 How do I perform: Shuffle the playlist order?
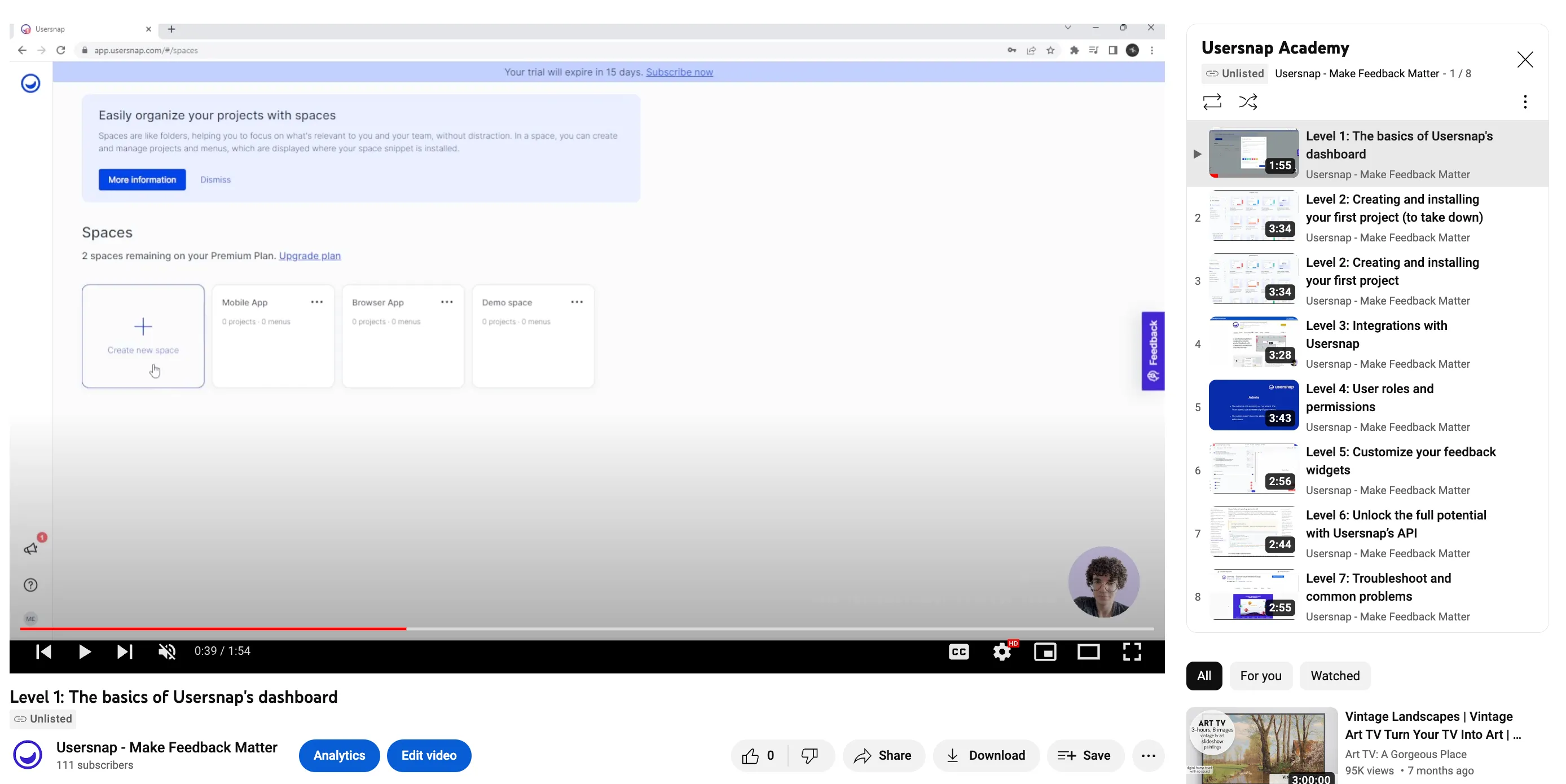click(1248, 102)
